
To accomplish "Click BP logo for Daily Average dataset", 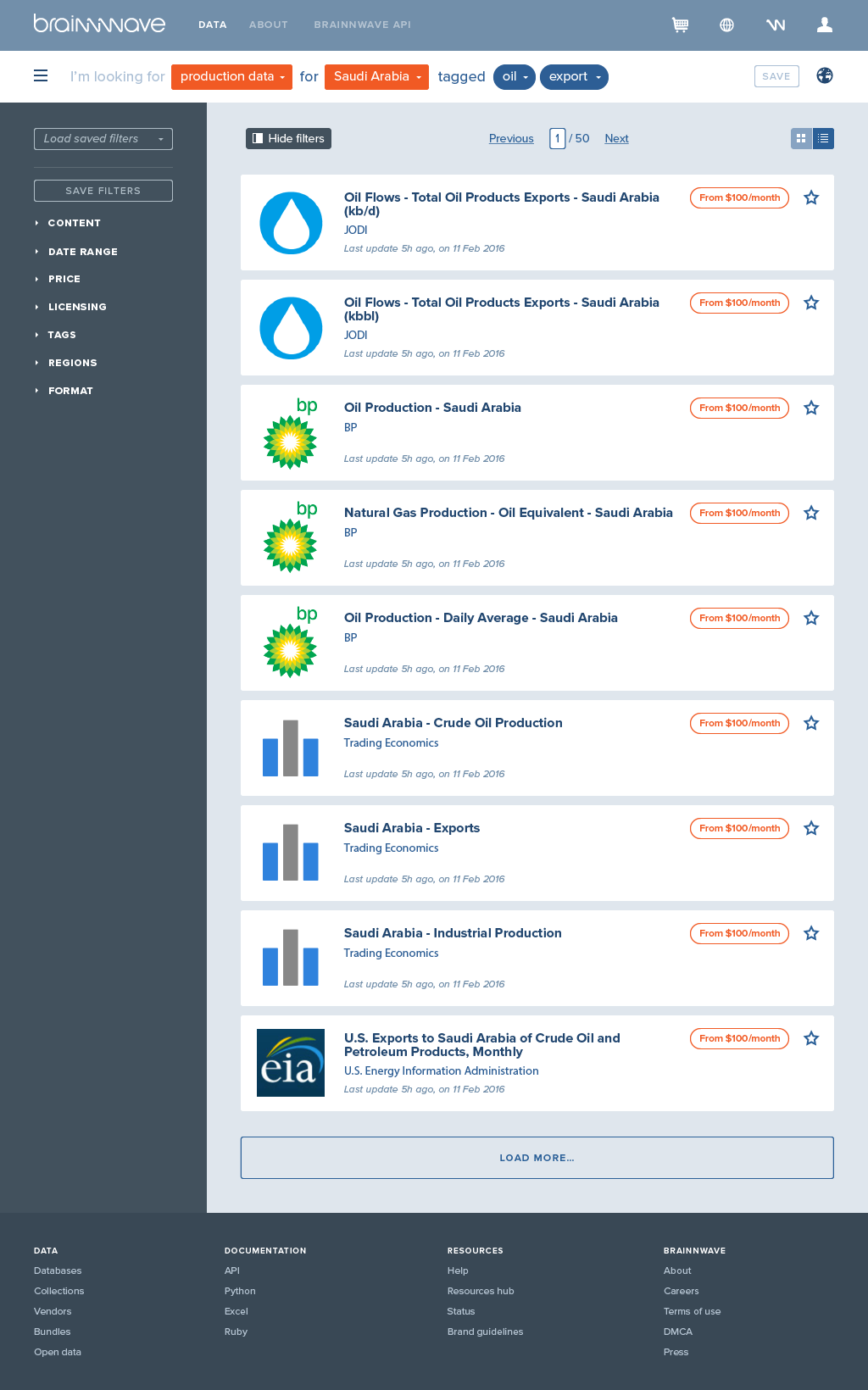I will coord(291,642).
